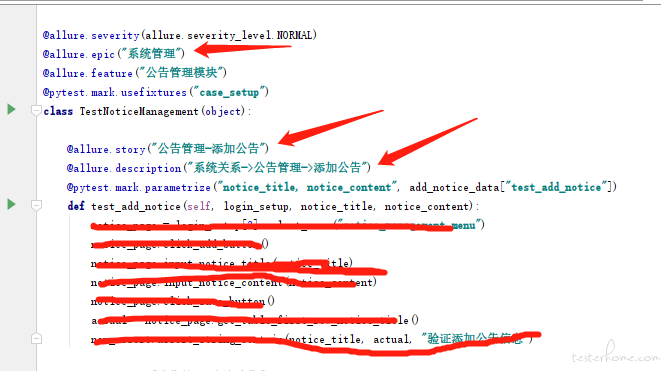The height and width of the screenshot is (371, 661).
Task: Click the testerhome.com watermark
Action: 615,354
